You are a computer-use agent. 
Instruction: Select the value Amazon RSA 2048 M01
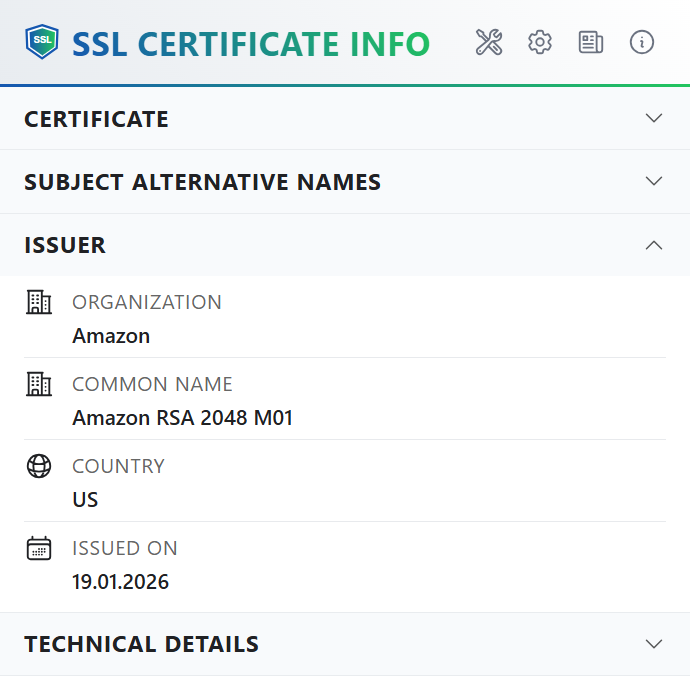coord(183,418)
